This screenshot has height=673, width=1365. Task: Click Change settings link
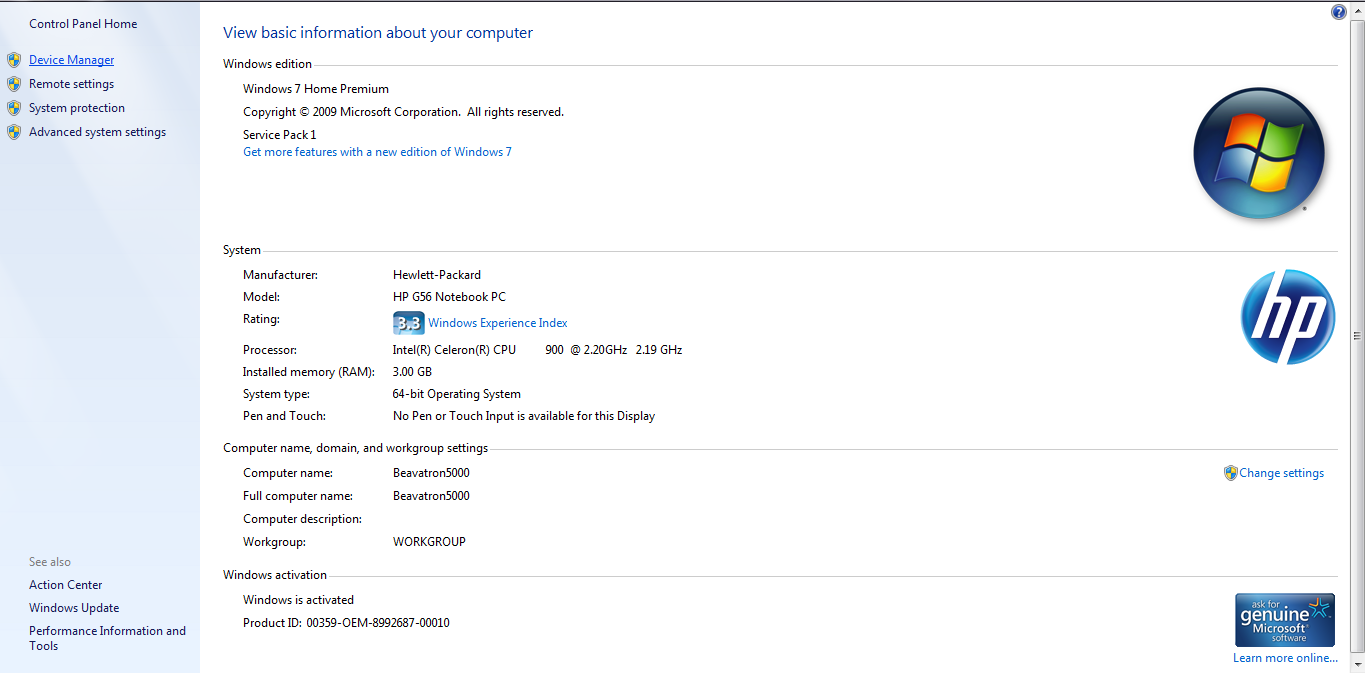click(x=1281, y=473)
